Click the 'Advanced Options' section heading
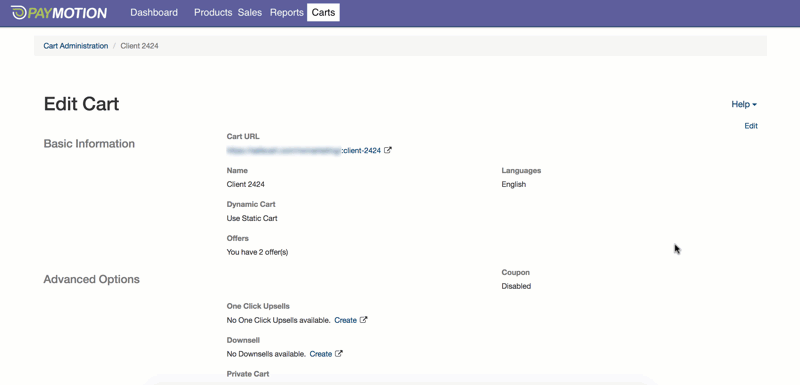The height and width of the screenshot is (385, 800). coord(91,279)
